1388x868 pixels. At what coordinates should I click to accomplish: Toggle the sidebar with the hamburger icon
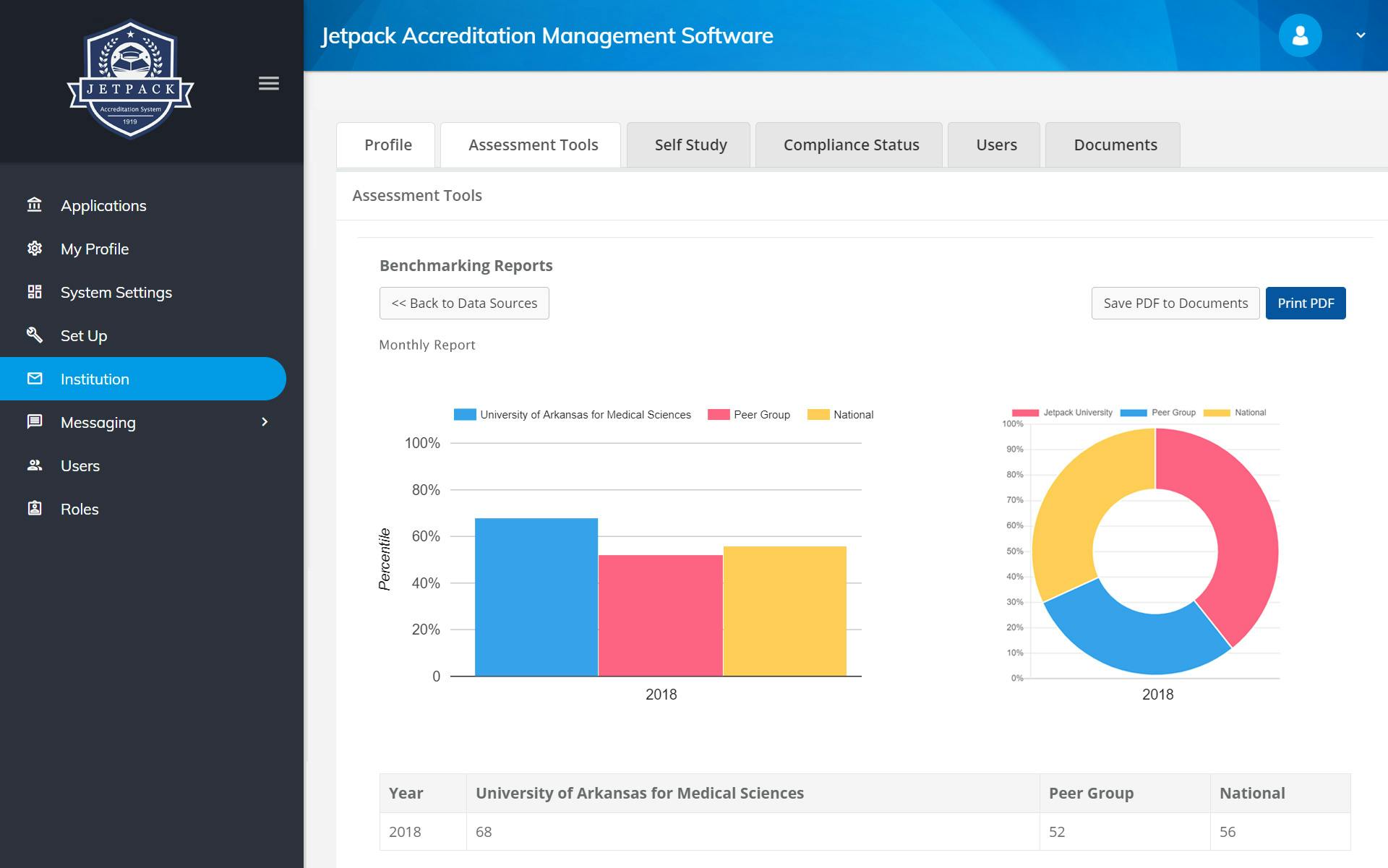coord(268,83)
